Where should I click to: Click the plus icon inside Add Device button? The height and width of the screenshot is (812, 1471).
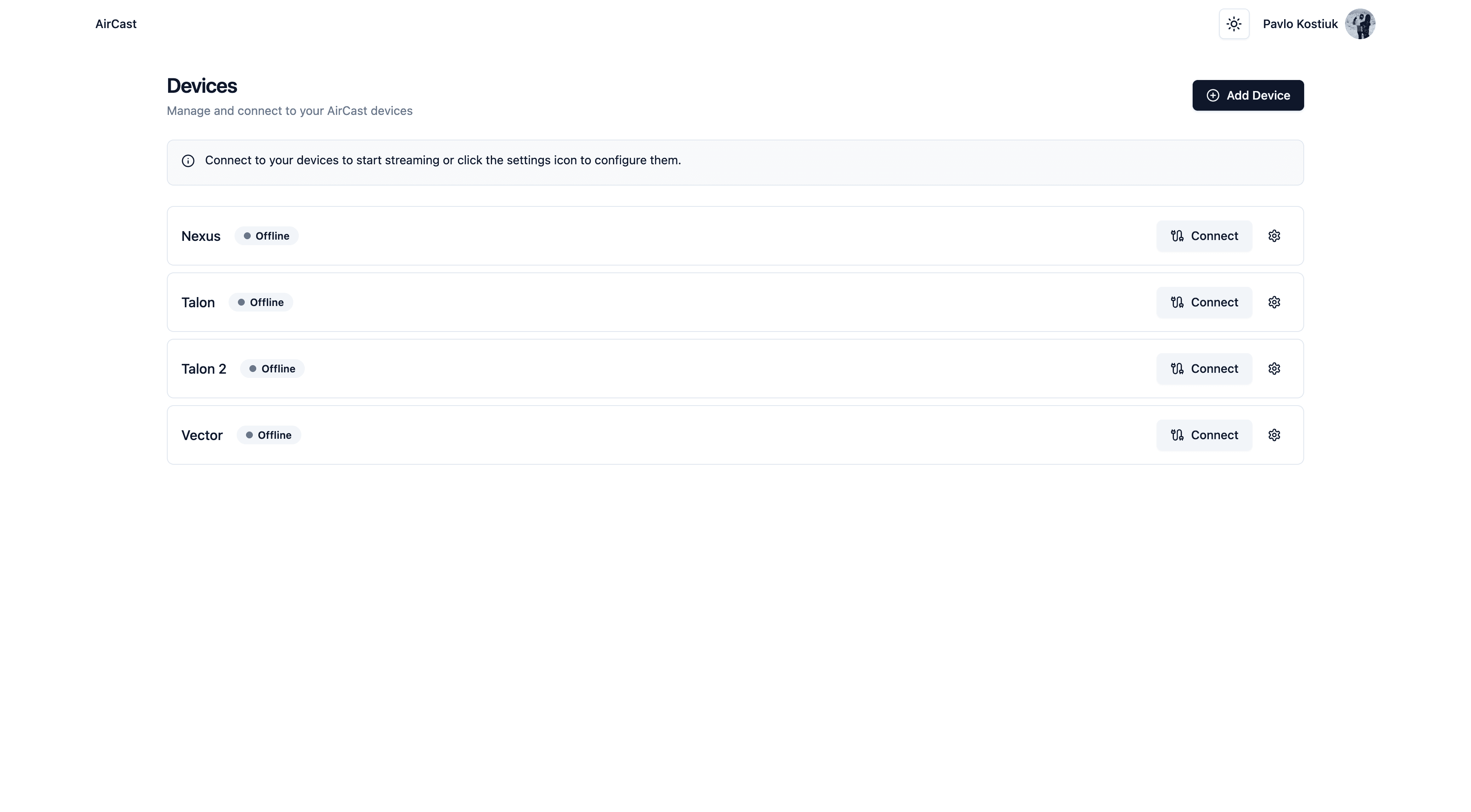(x=1213, y=95)
